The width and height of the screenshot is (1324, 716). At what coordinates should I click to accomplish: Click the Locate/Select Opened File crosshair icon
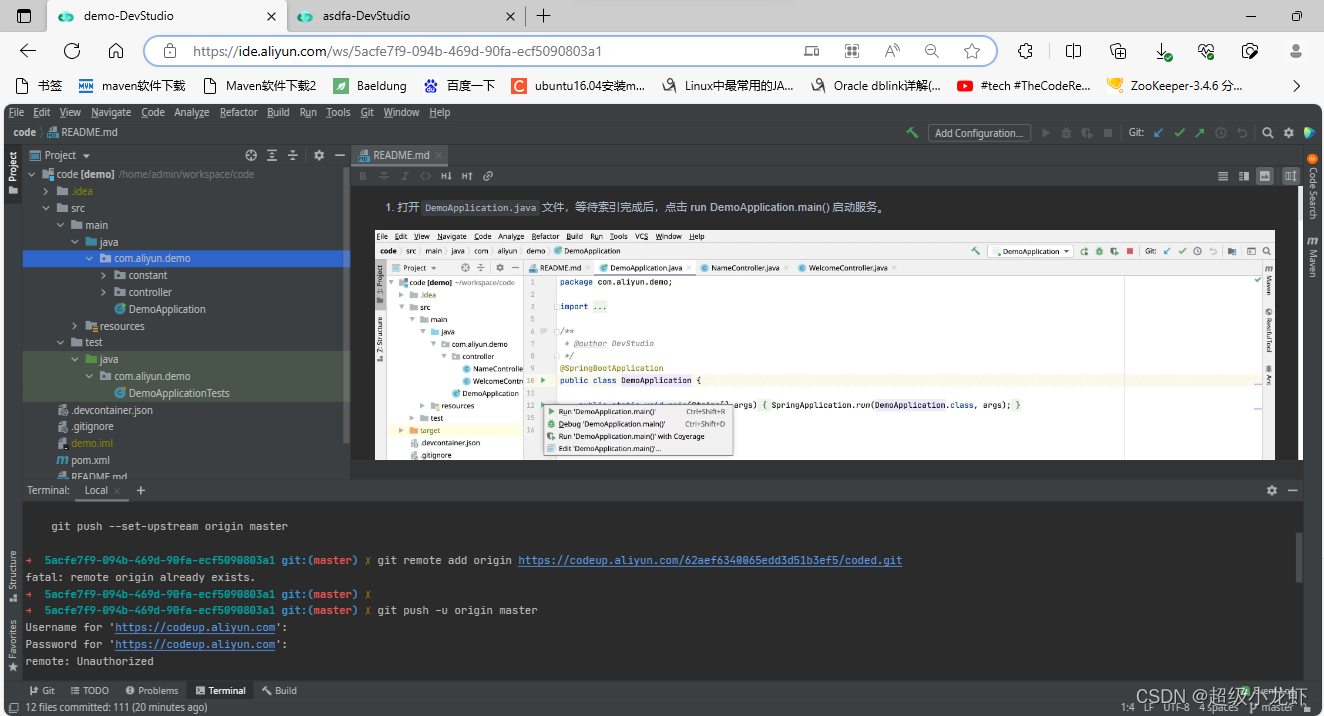251,155
